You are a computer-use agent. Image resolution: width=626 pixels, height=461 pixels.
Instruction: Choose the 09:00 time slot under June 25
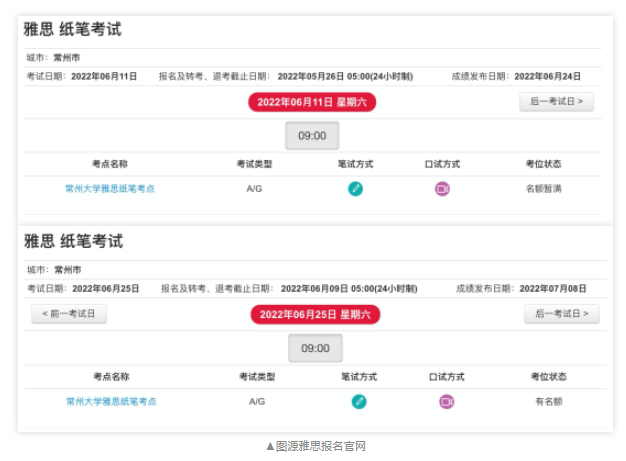click(x=315, y=348)
